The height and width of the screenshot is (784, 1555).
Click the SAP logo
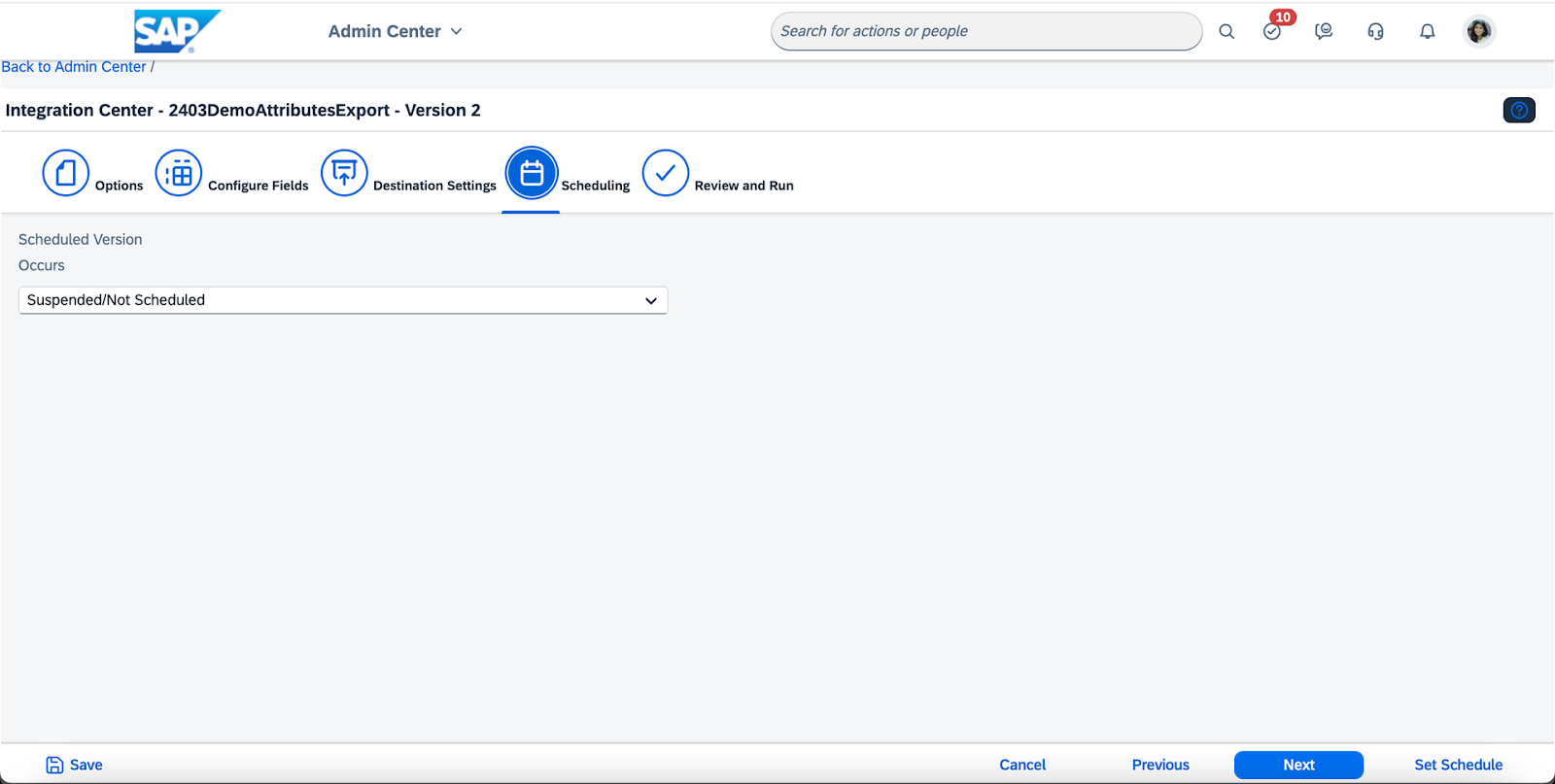click(177, 31)
